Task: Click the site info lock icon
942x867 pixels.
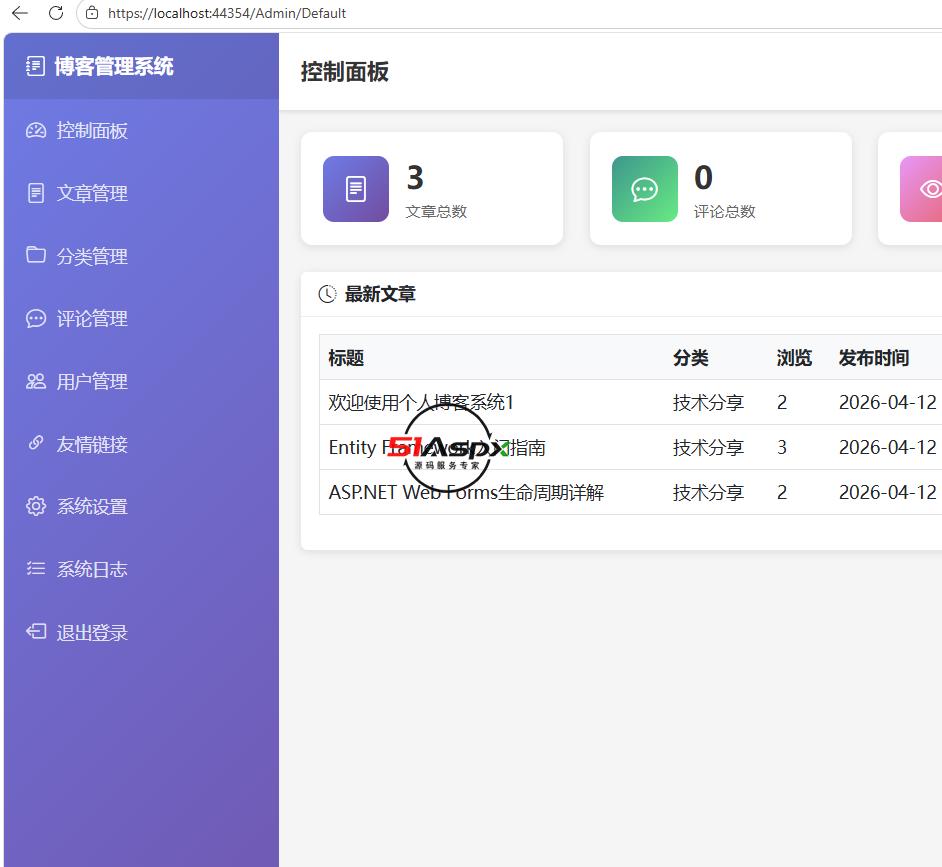Action: tap(92, 13)
